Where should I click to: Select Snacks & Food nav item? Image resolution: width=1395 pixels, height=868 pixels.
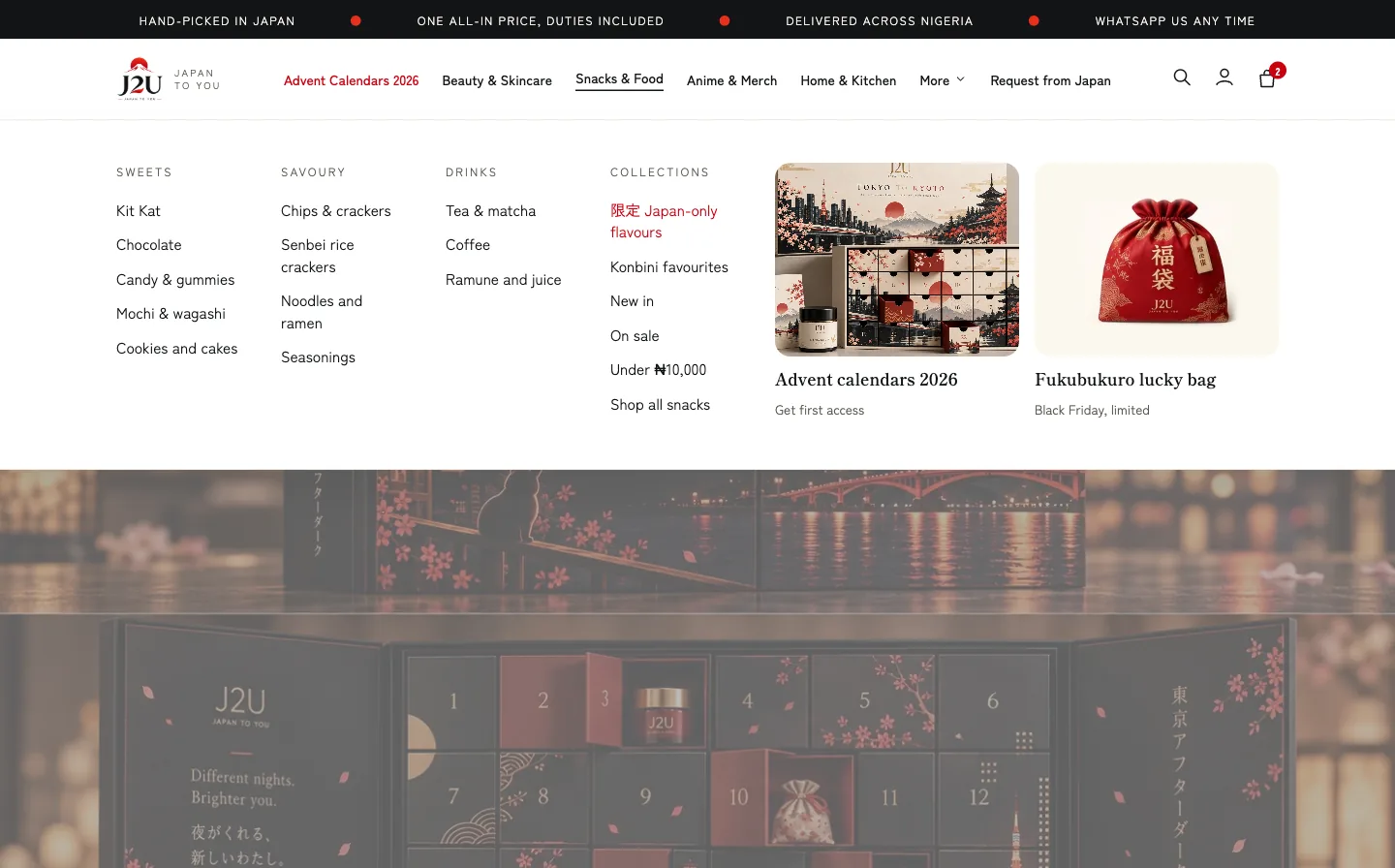tap(619, 79)
